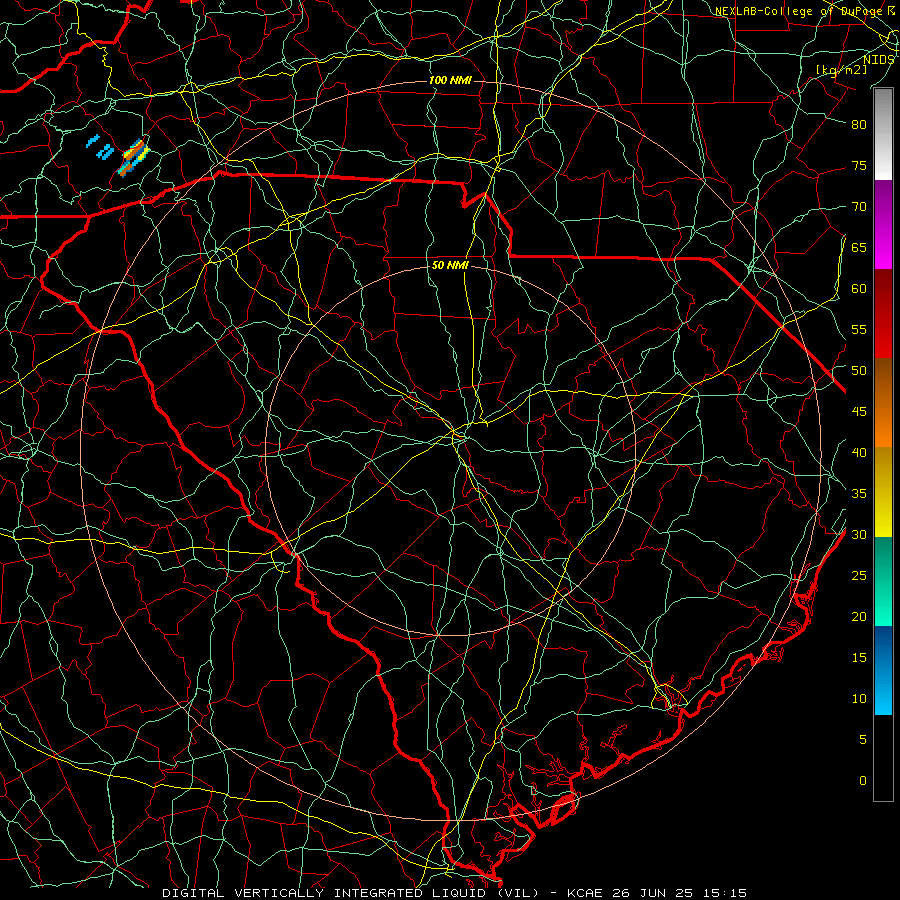Click the 60 value on the VIL scale
Screen dimensions: 900x900
point(859,289)
